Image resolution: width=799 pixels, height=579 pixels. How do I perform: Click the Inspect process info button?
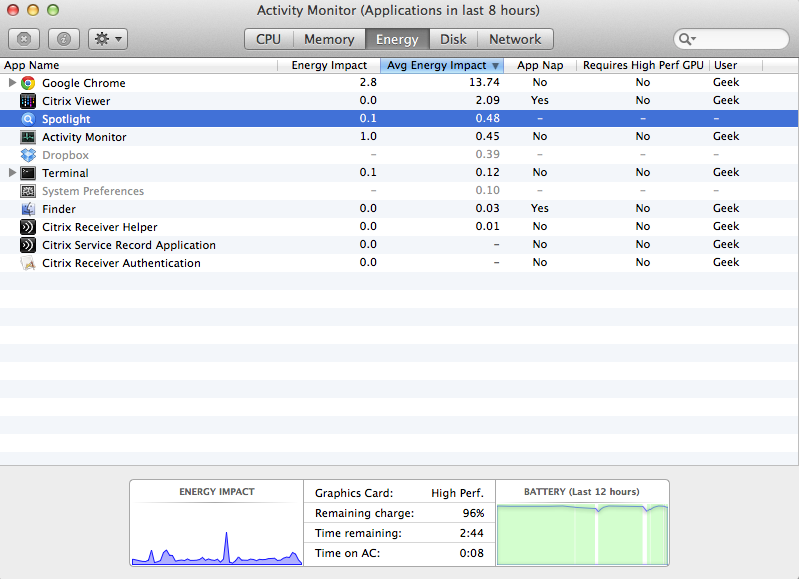pyautogui.click(x=64, y=39)
